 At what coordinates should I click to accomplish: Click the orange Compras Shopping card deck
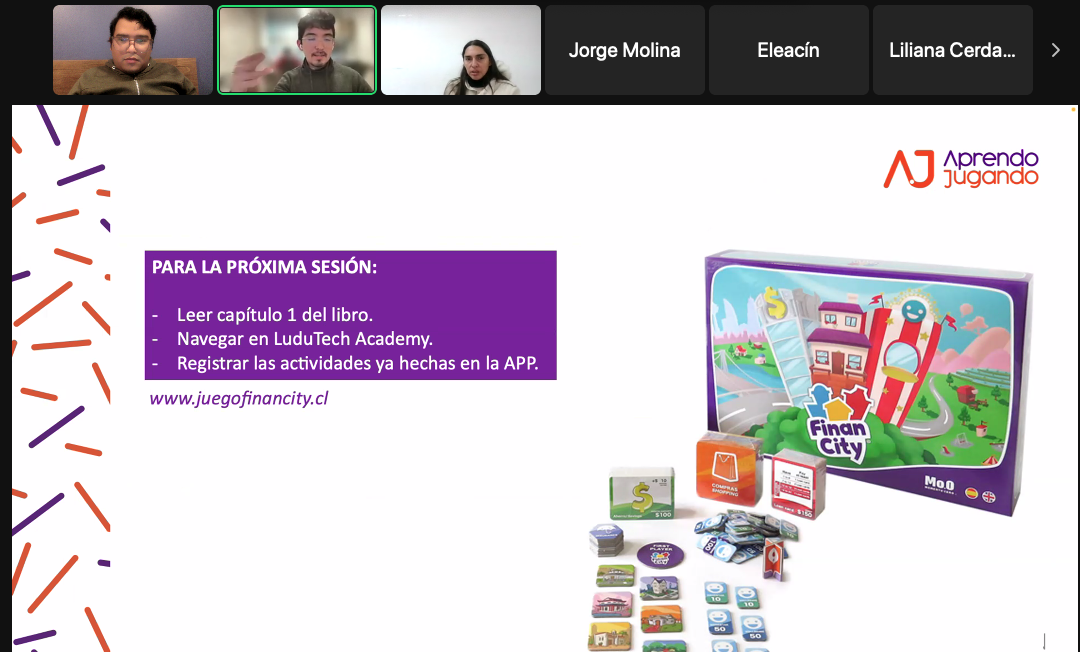click(x=727, y=471)
